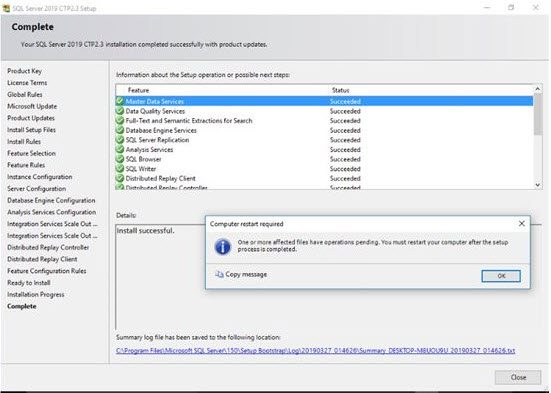
Task: Select the Database Engine Services row
Action: click(324, 130)
